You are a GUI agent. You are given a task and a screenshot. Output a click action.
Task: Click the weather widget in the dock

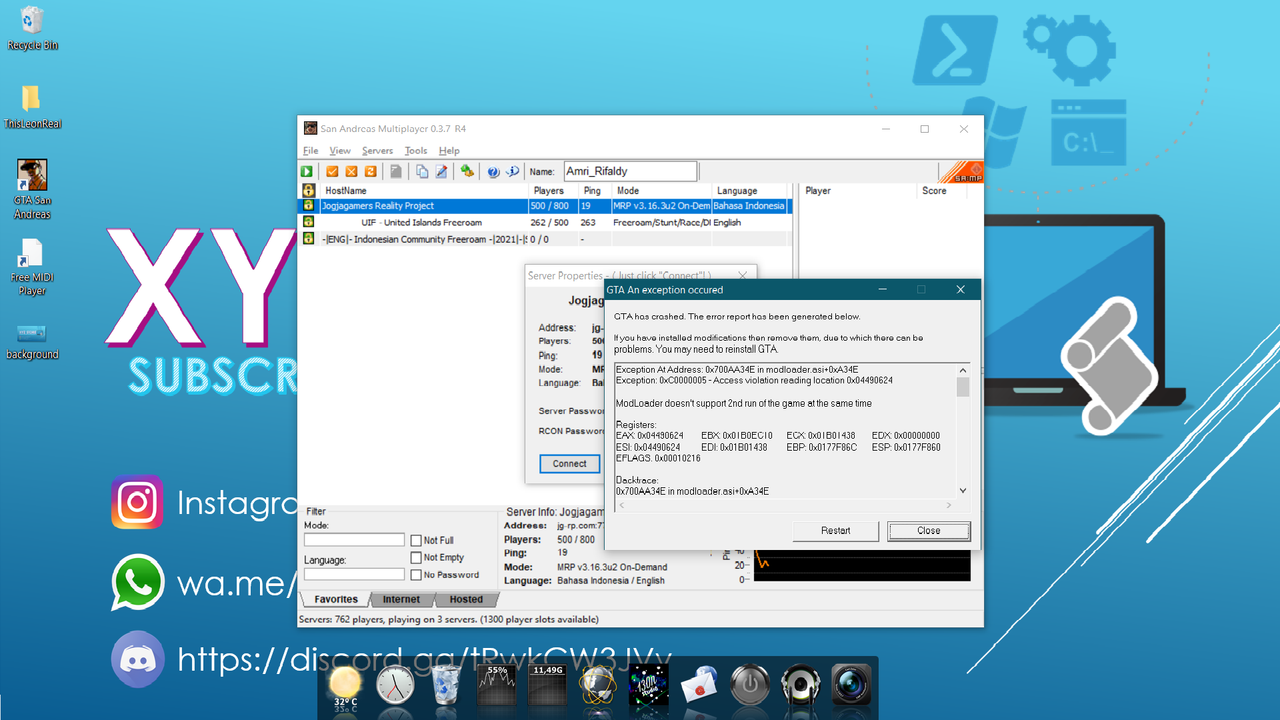(x=346, y=688)
